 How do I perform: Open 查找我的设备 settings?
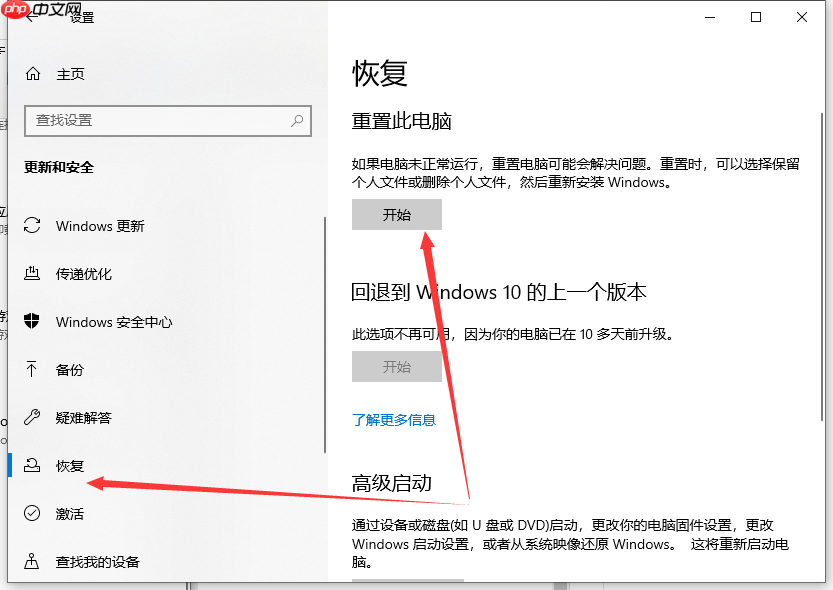pyautogui.click(x=96, y=562)
